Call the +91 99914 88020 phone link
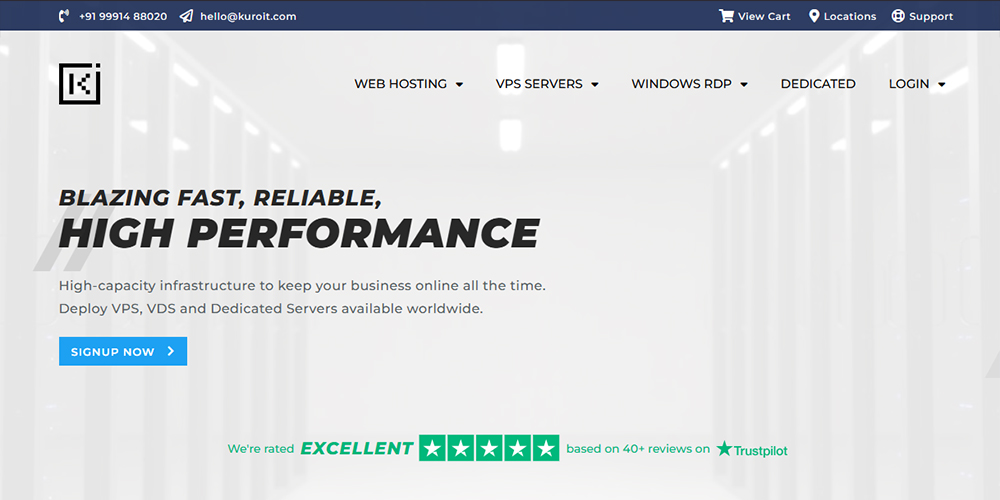 tap(123, 16)
